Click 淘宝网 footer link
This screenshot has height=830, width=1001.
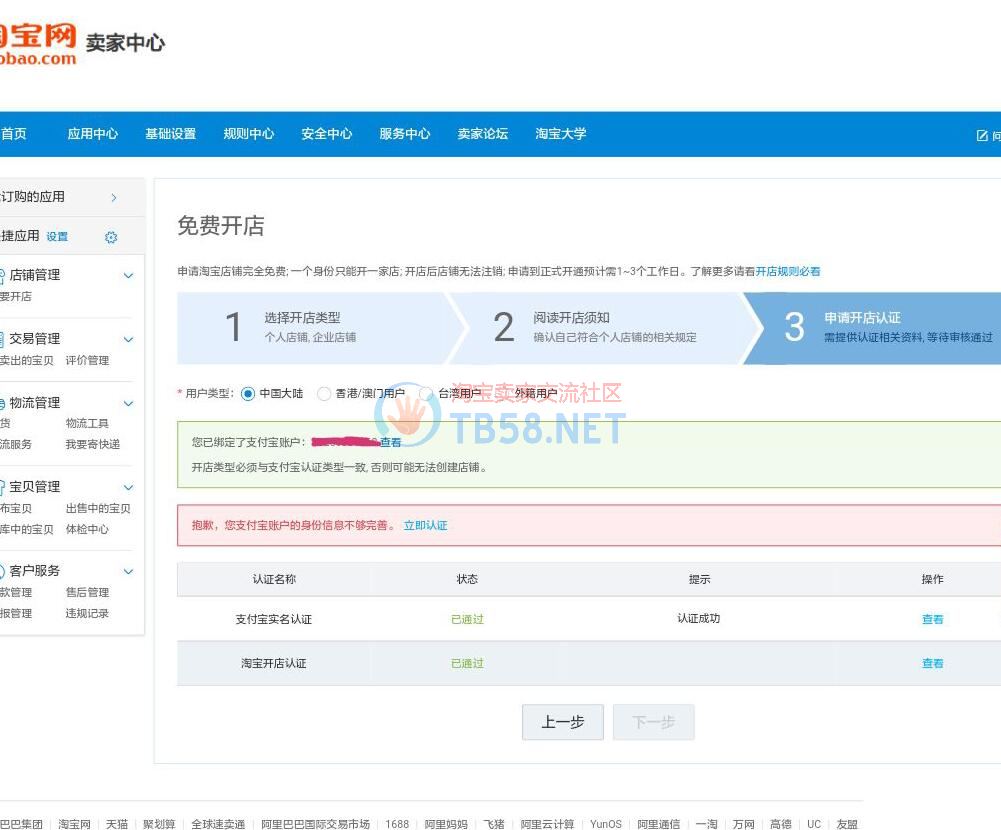point(74,824)
